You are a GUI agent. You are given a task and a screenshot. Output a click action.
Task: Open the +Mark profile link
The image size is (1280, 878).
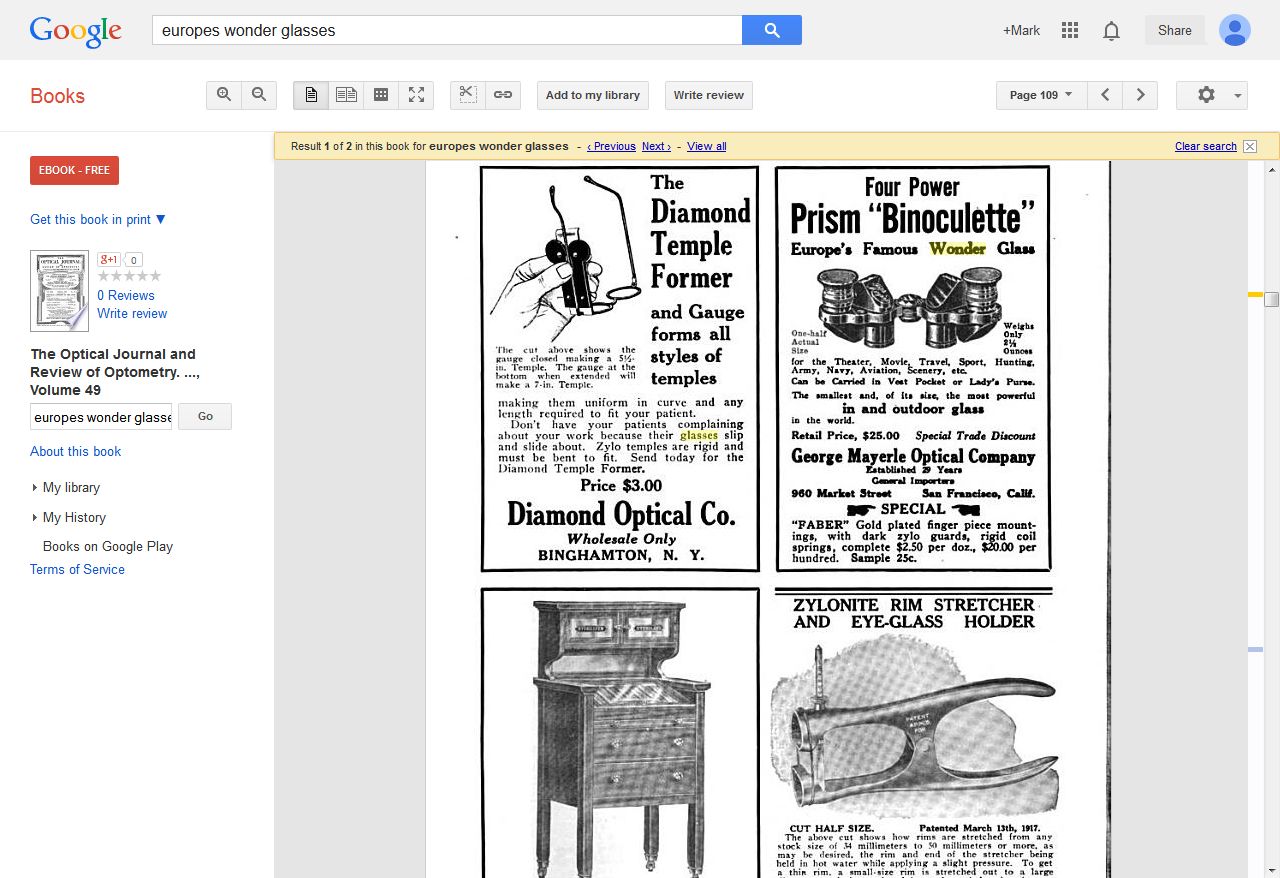[x=1021, y=30]
